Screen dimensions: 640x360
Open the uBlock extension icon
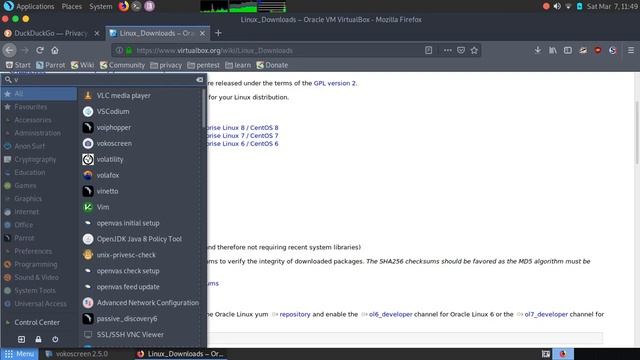(x=598, y=50)
